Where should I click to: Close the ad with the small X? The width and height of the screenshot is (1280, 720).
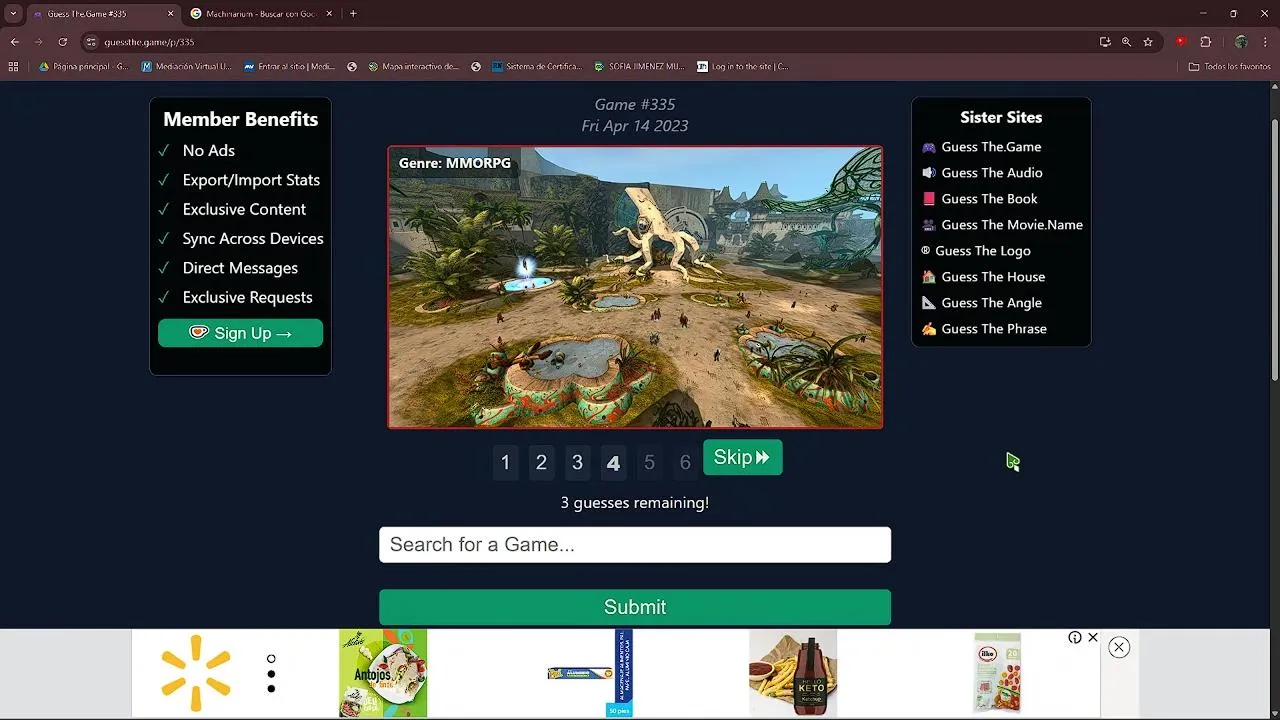[x=1093, y=637]
